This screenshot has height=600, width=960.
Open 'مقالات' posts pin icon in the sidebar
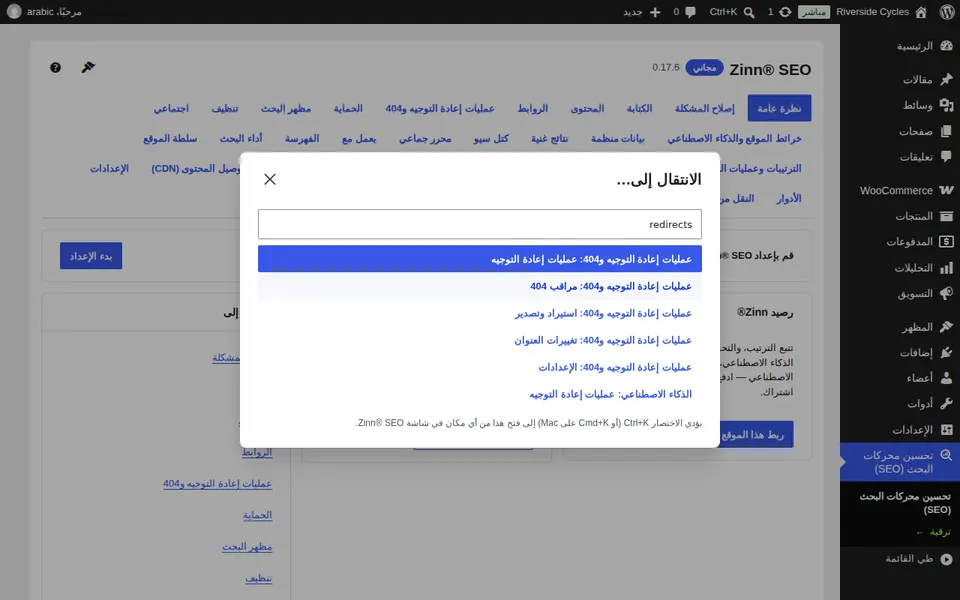tap(946, 79)
